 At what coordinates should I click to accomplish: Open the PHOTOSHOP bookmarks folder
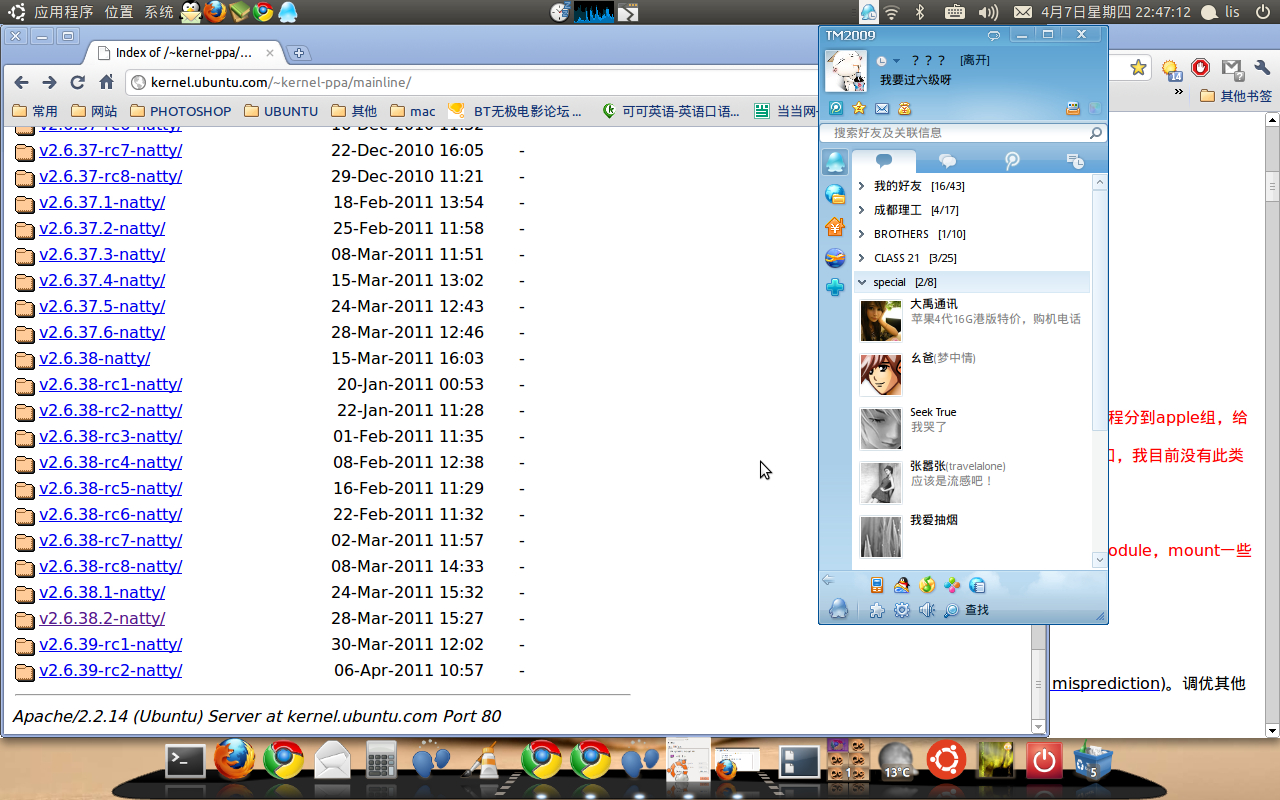181,111
